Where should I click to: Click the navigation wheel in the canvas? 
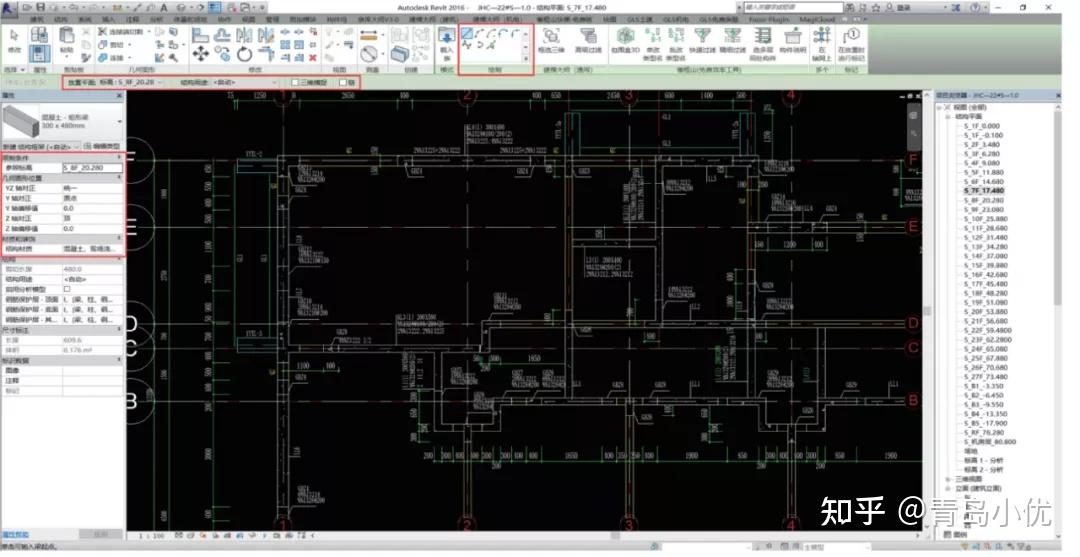(913, 114)
